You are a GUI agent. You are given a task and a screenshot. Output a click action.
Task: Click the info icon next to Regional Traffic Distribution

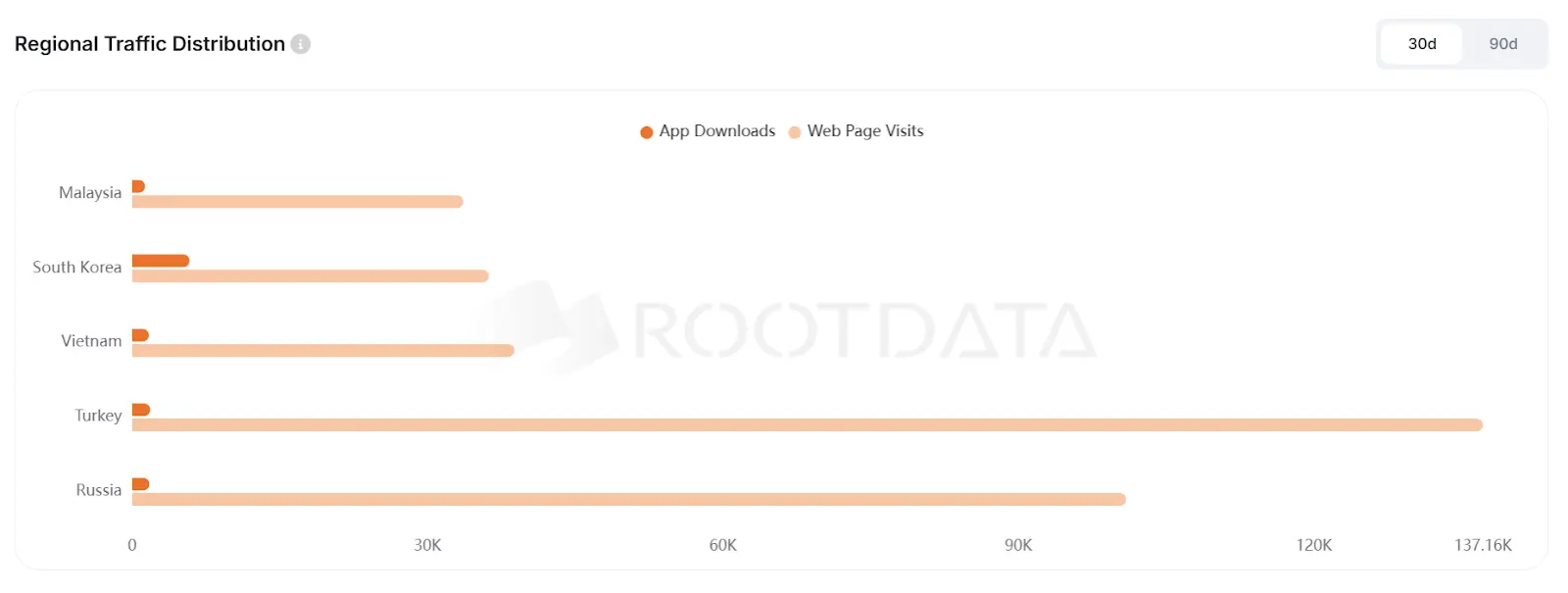pyautogui.click(x=300, y=44)
